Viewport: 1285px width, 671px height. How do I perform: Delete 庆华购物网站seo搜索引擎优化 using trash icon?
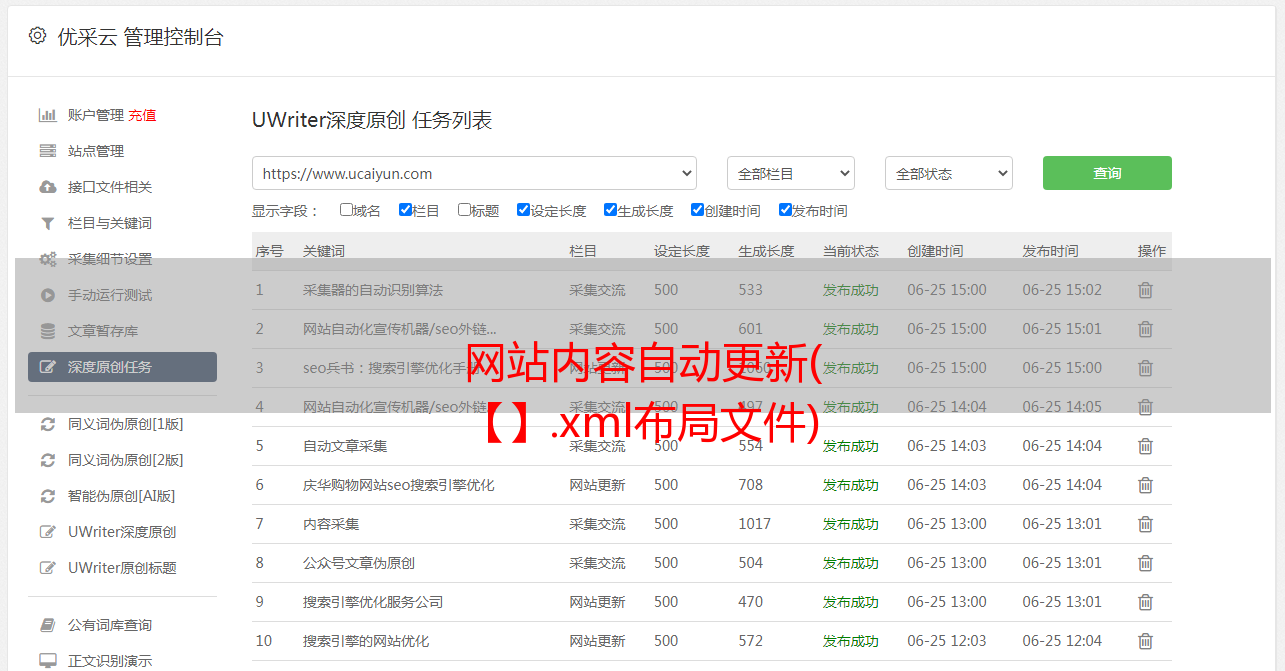pyautogui.click(x=1146, y=485)
